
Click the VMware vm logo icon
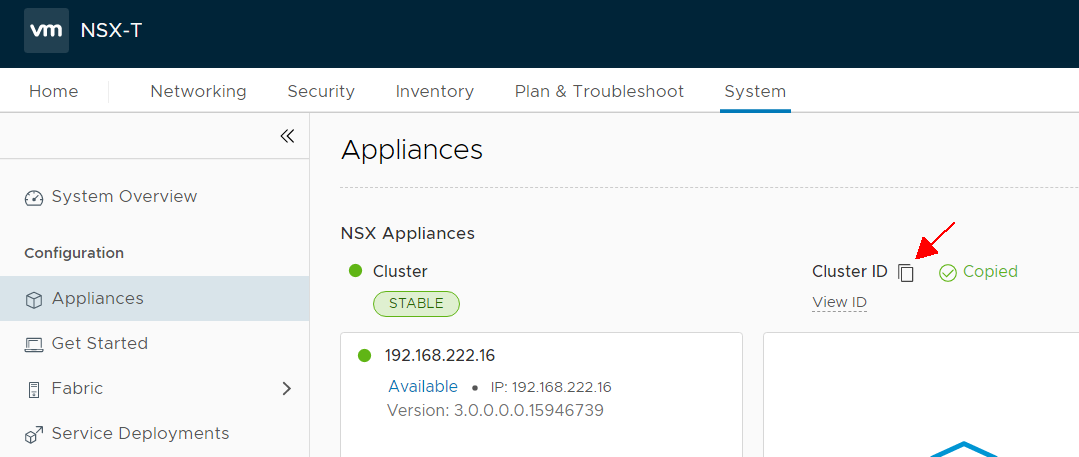46,31
